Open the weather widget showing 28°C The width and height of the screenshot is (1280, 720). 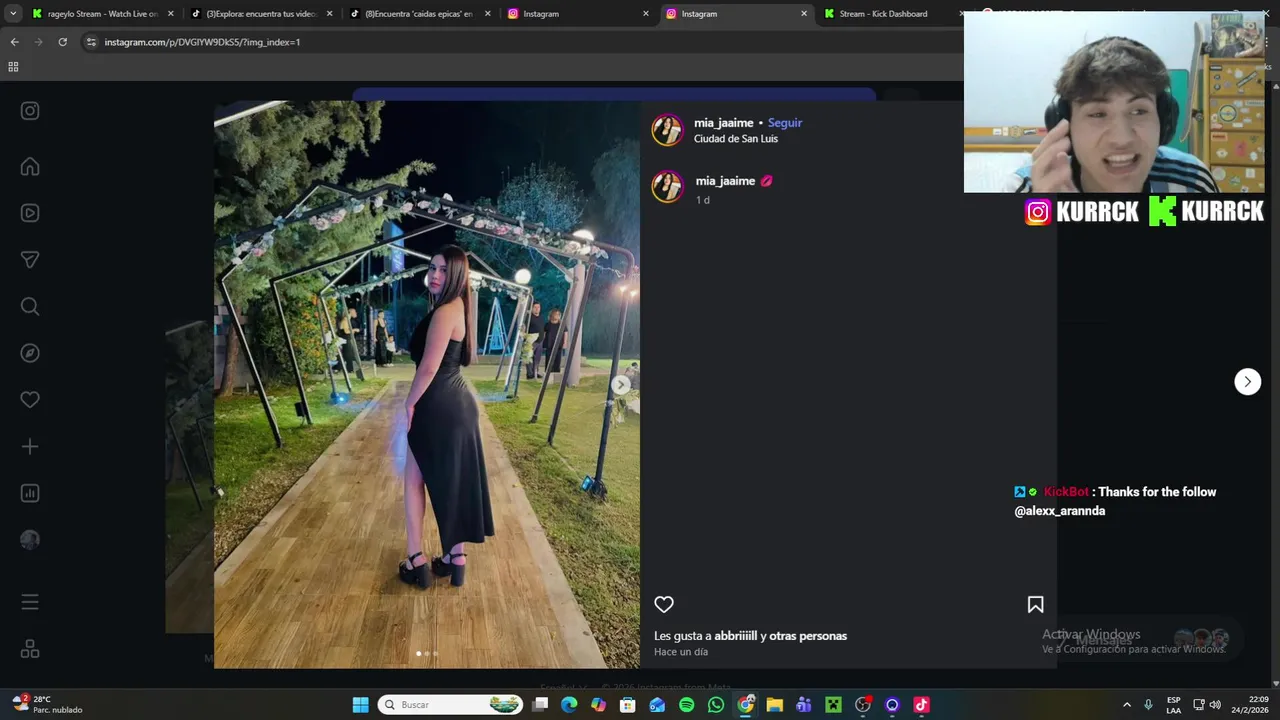(48, 705)
